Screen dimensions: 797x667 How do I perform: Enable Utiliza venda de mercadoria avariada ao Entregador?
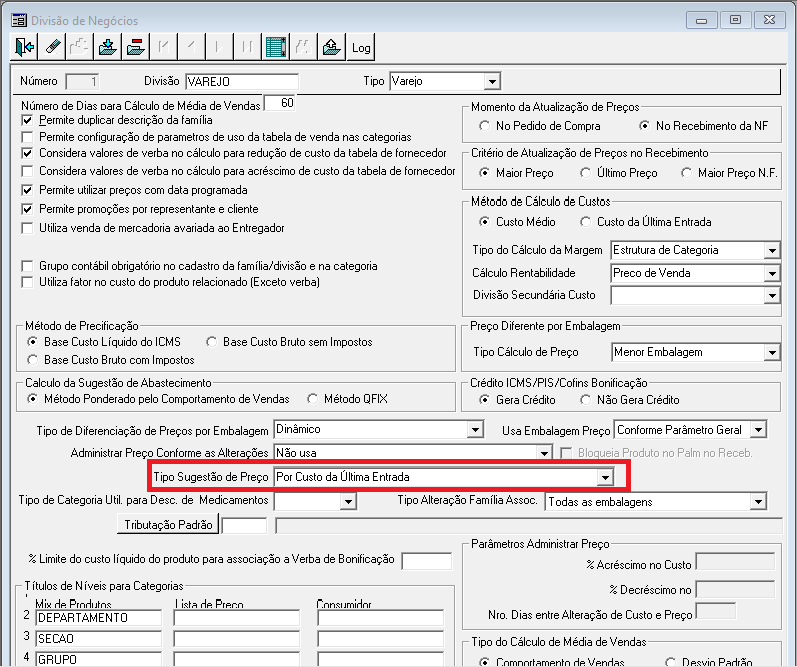27,228
